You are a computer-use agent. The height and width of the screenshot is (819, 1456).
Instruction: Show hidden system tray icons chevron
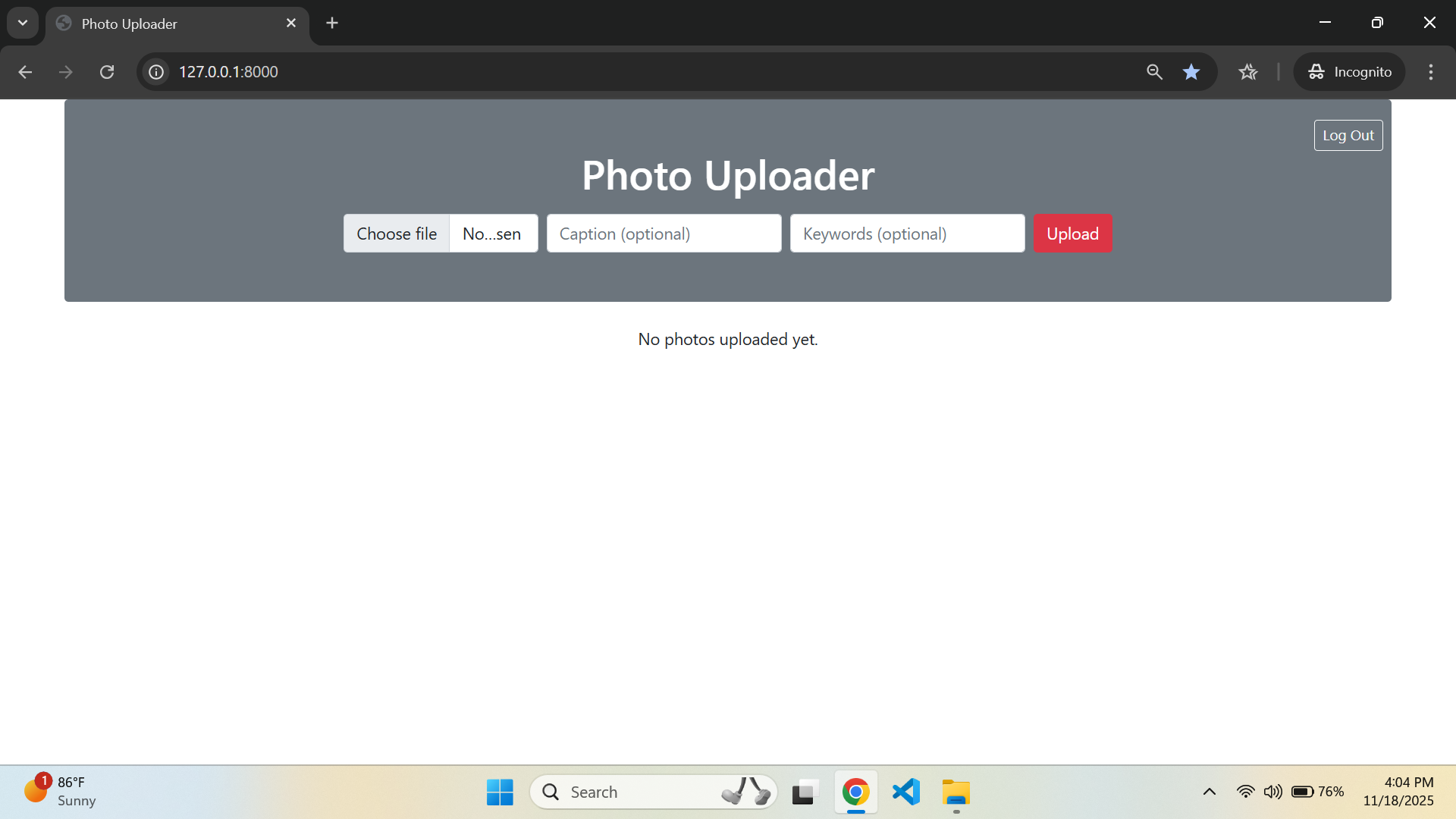pos(1210,792)
